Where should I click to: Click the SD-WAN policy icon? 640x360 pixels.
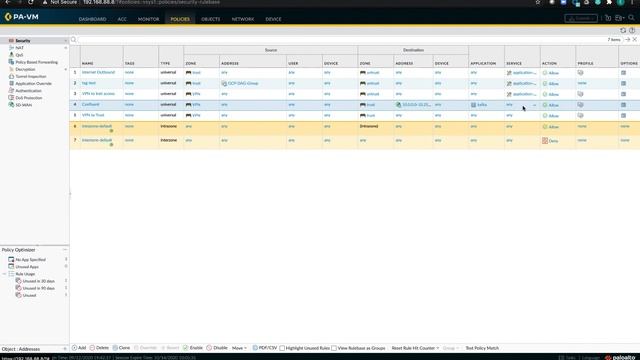click(11, 105)
